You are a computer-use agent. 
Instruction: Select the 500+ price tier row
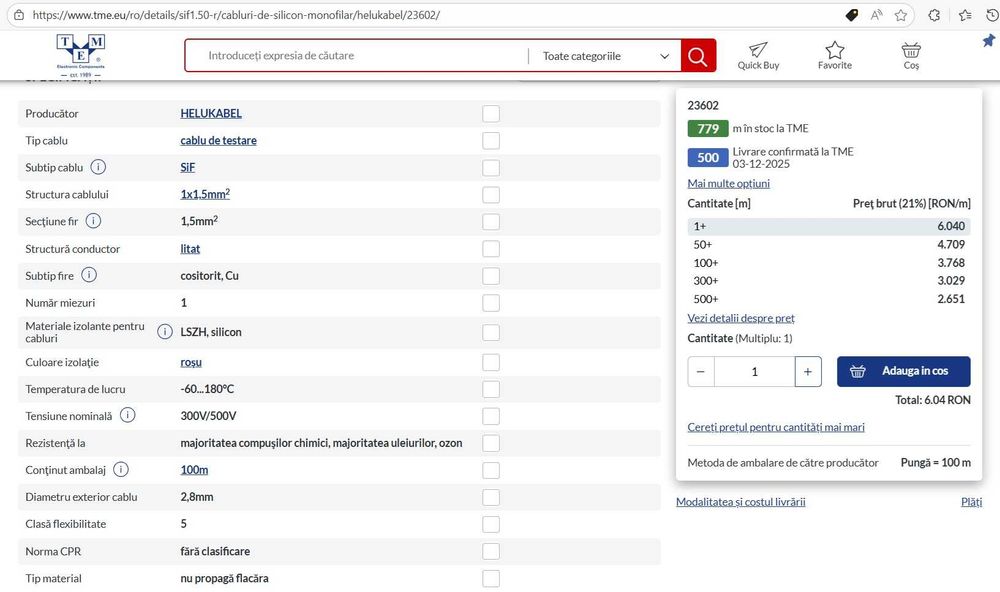tap(829, 299)
